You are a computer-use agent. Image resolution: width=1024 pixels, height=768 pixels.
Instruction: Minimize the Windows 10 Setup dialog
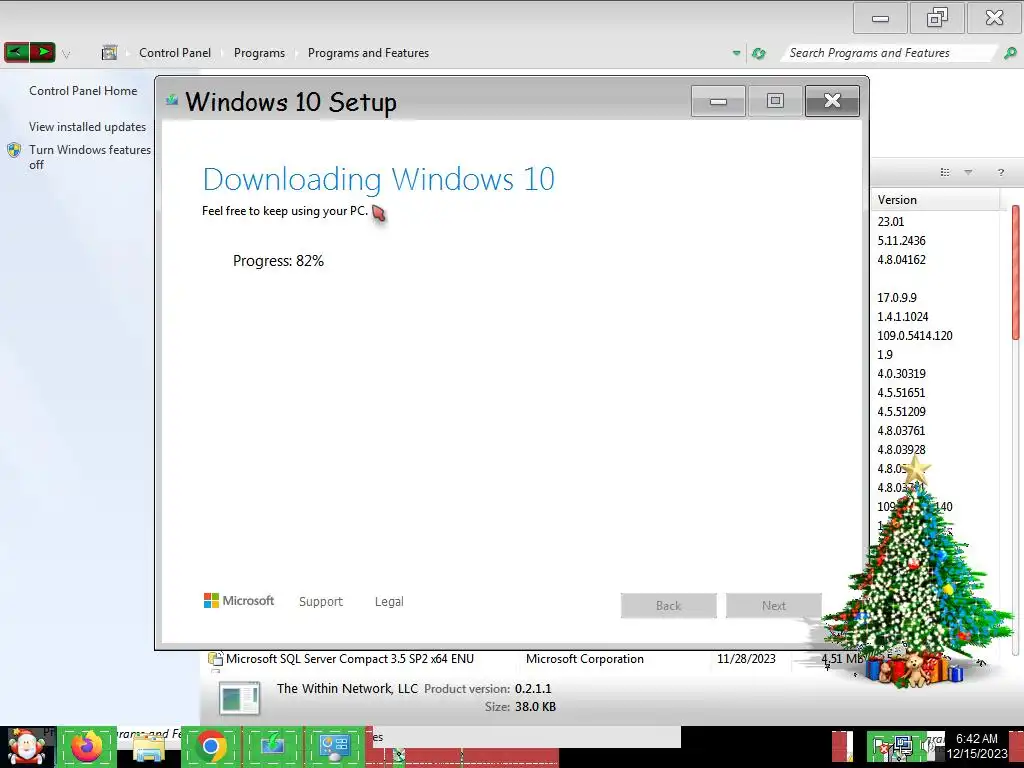pos(718,101)
